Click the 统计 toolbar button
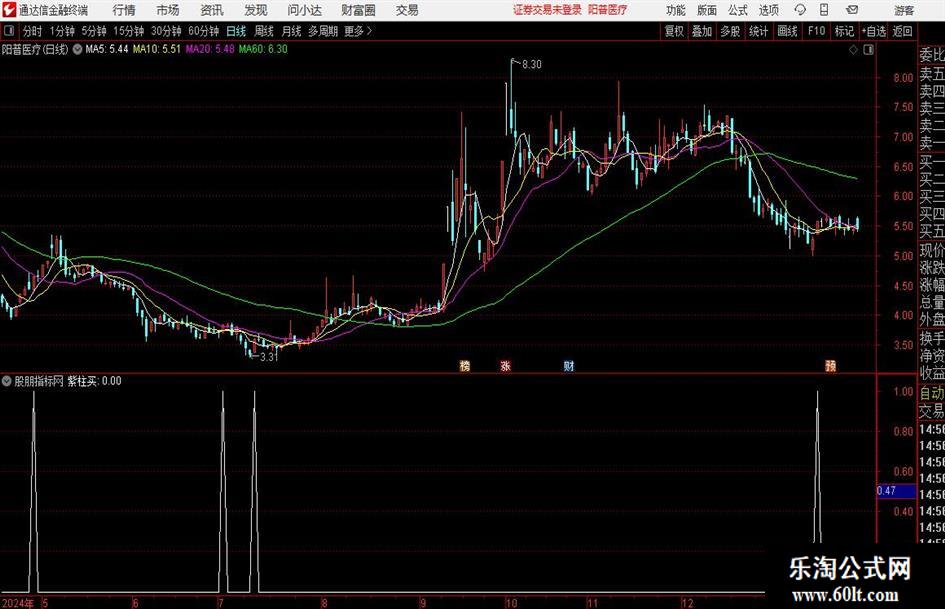 click(x=759, y=31)
